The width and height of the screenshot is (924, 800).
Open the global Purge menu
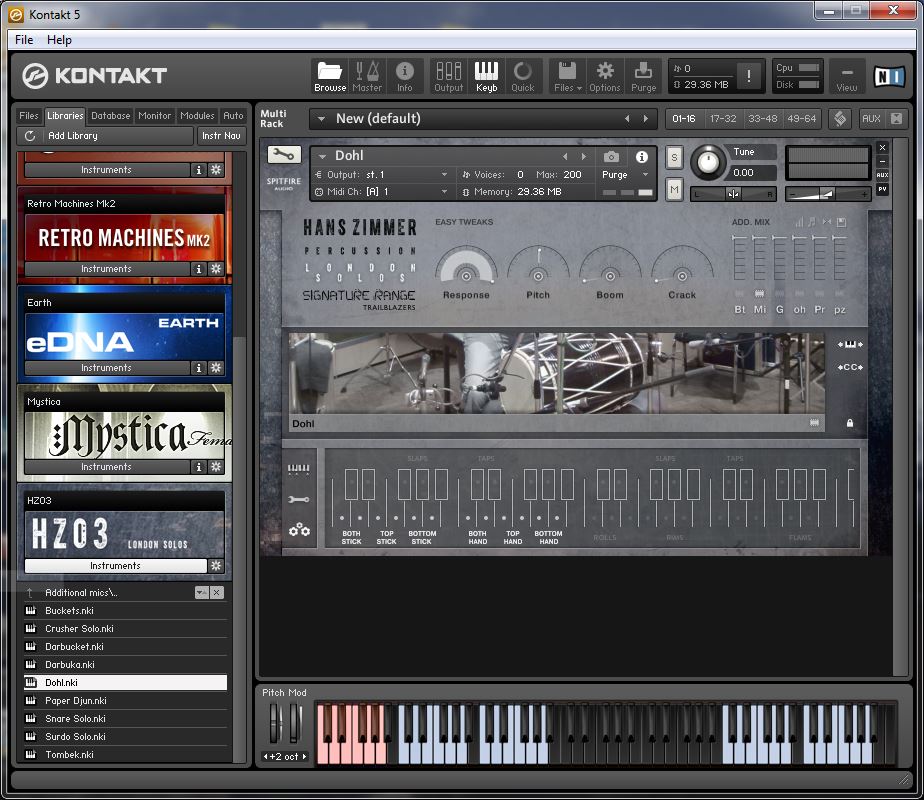click(x=643, y=77)
